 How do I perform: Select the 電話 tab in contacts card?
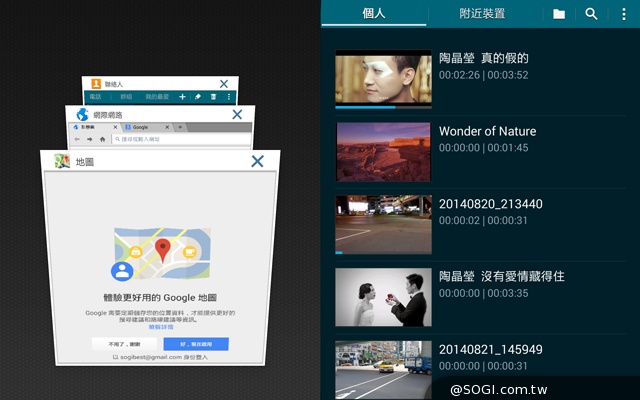coord(95,97)
